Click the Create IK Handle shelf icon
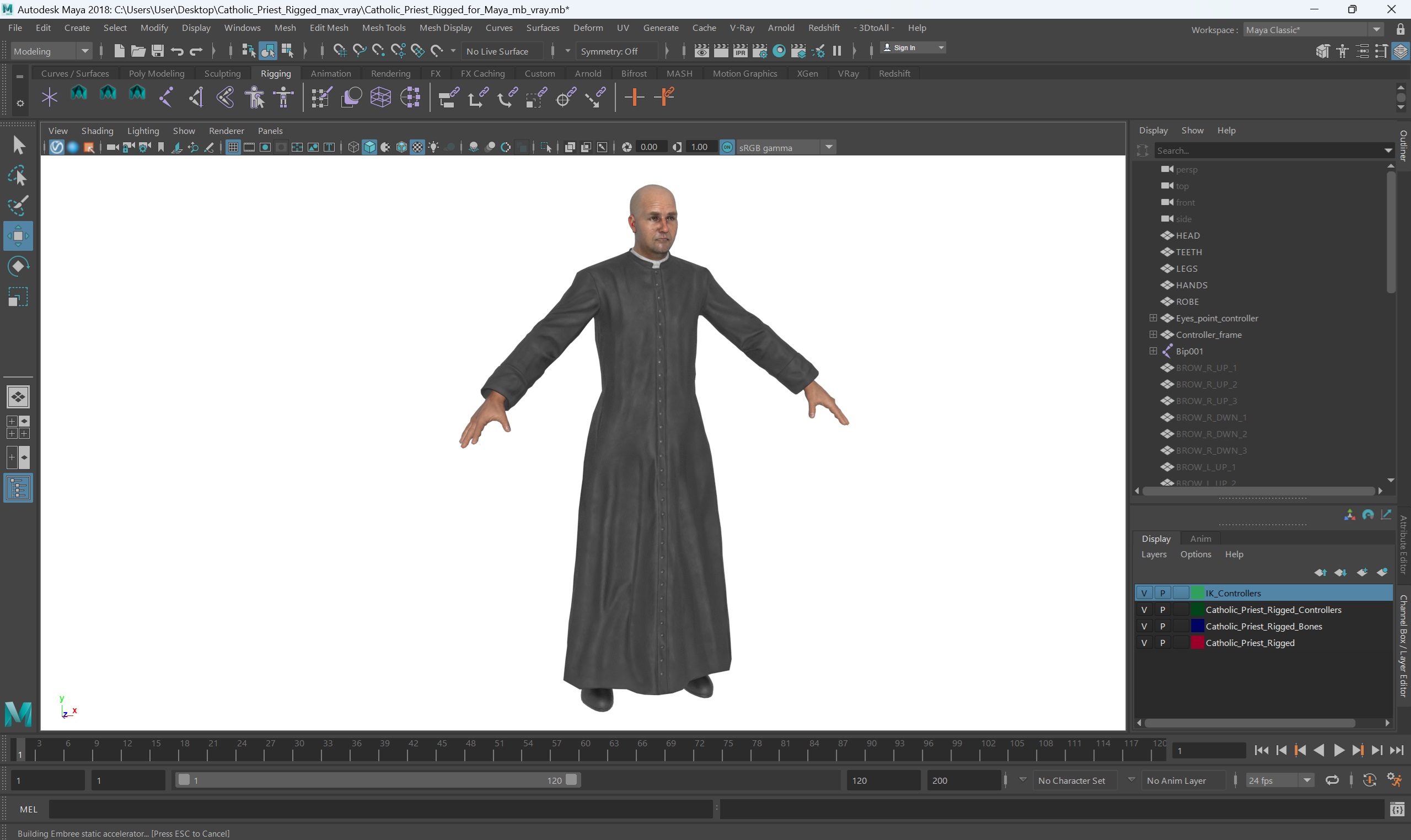Screen dimensions: 1411x840 [196, 98]
